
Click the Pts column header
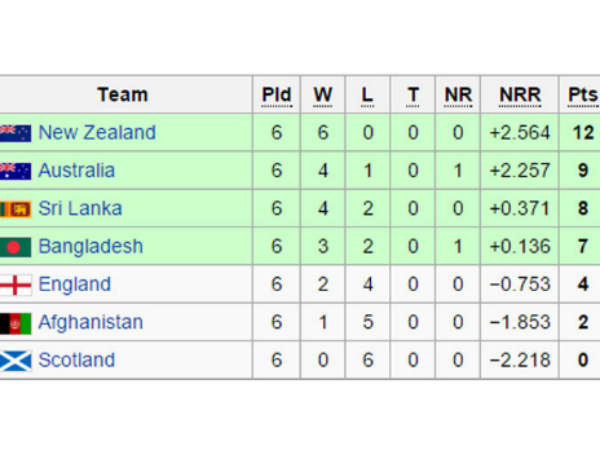(582, 95)
